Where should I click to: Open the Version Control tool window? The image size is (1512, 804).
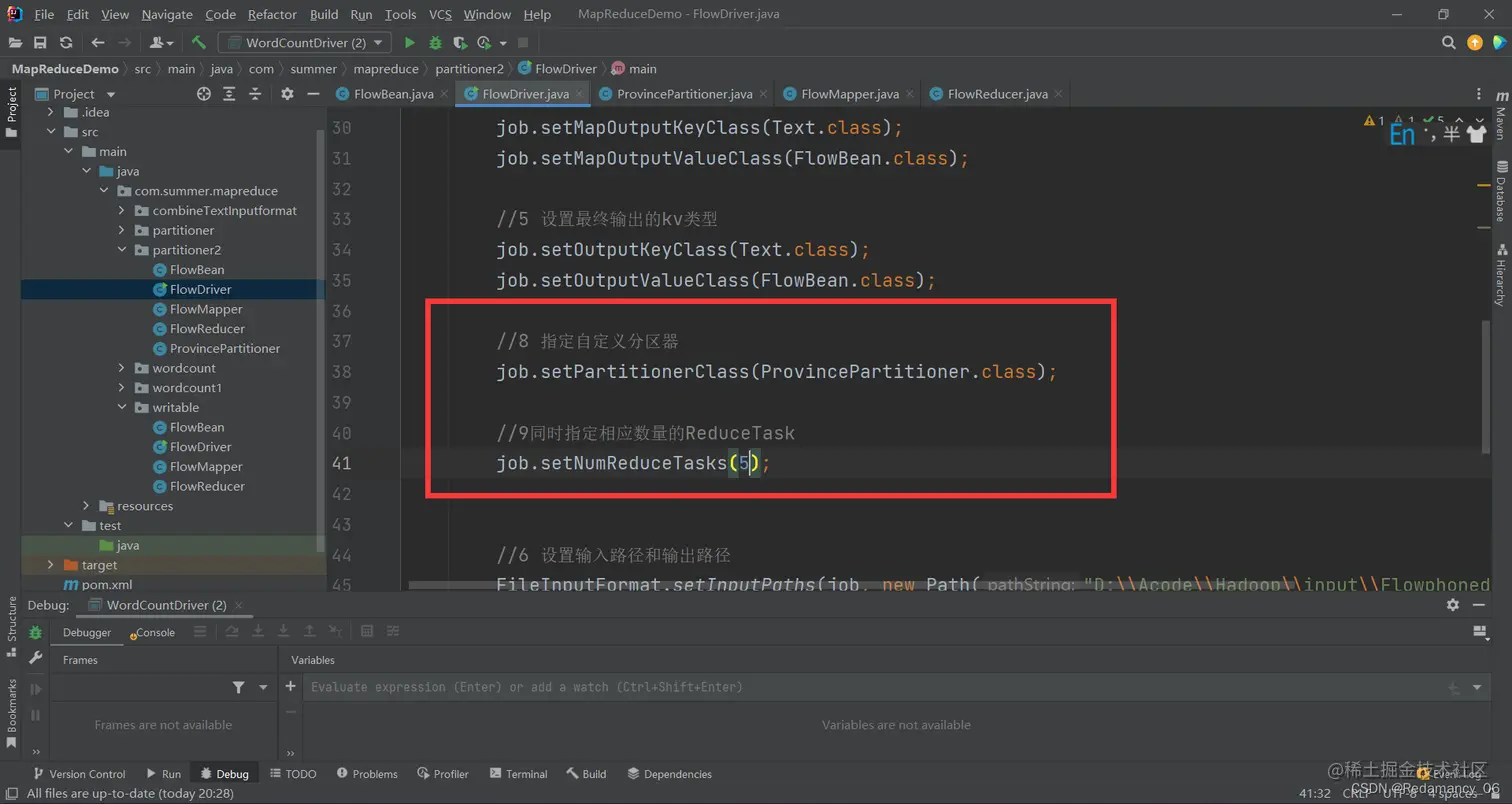79,774
